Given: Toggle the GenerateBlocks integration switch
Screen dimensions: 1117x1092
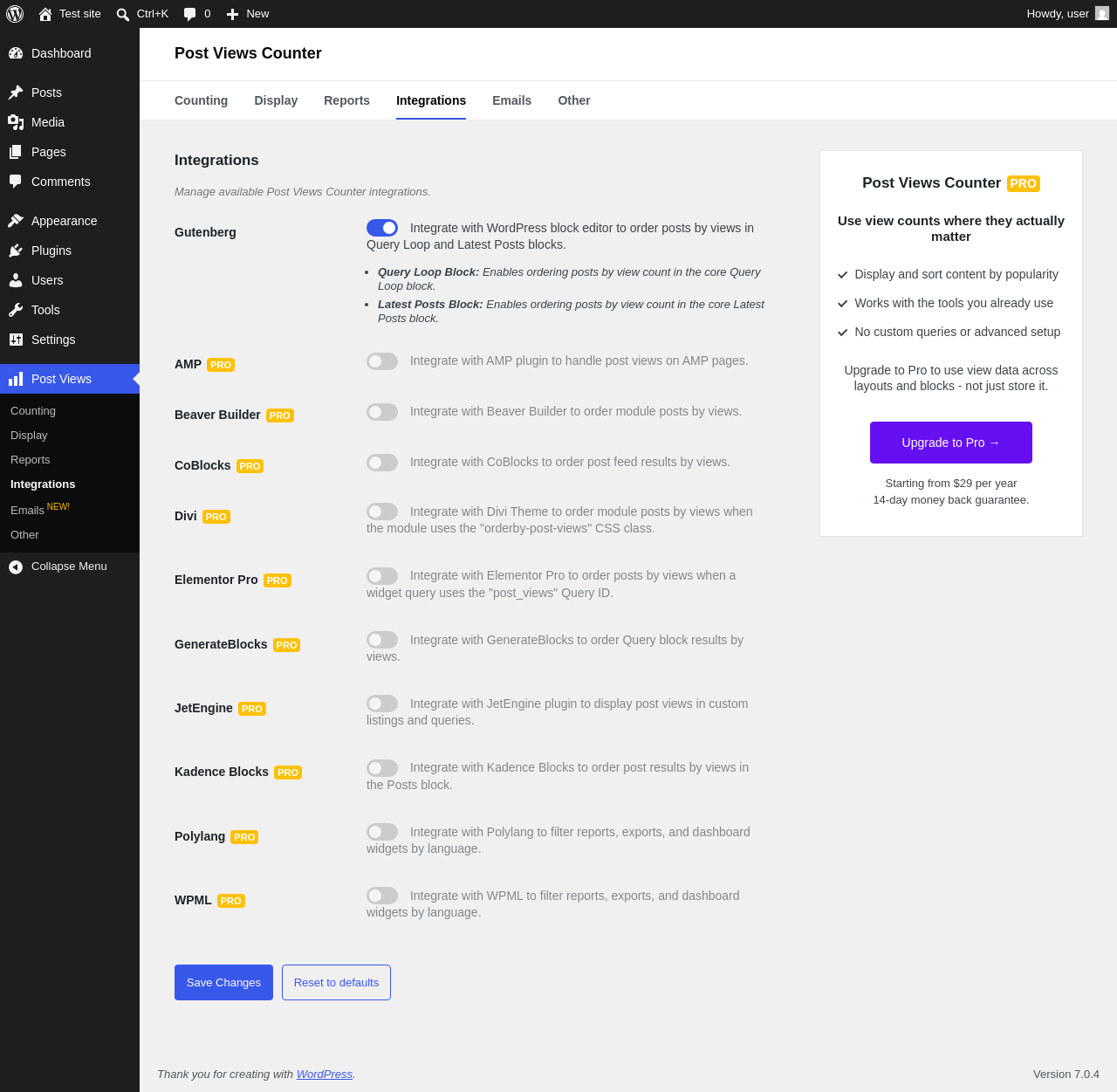Looking at the screenshot, I should click(x=382, y=640).
